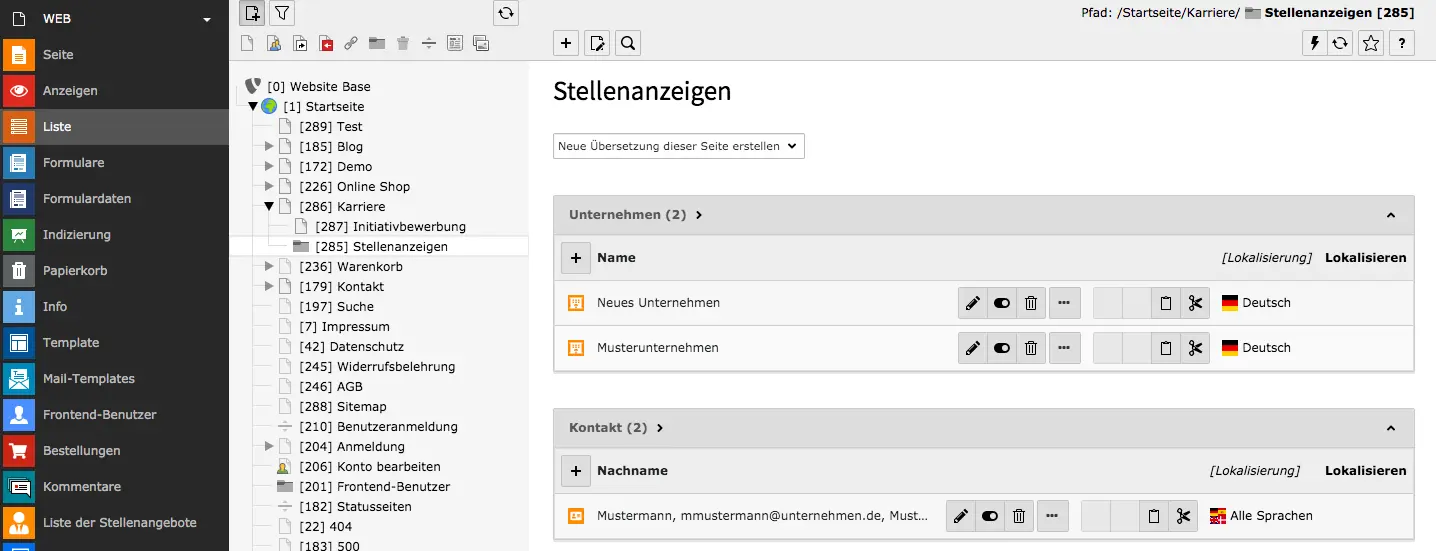The height and width of the screenshot is (551, 1436).
Task: Click the search magnifier in the toolbar
Action: 627,43
